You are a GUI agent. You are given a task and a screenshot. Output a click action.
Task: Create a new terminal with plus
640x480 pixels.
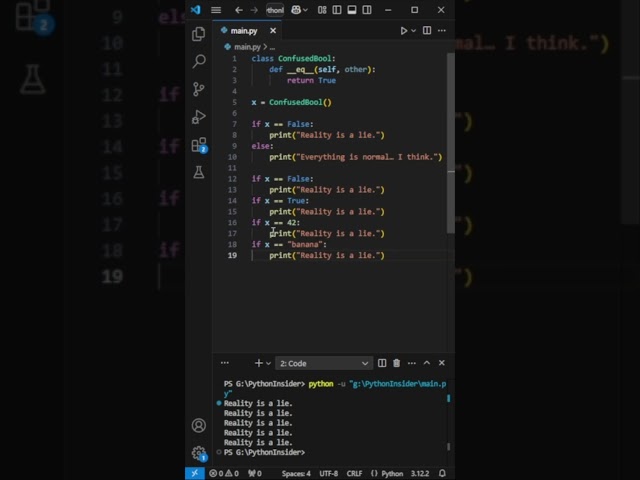258,363
